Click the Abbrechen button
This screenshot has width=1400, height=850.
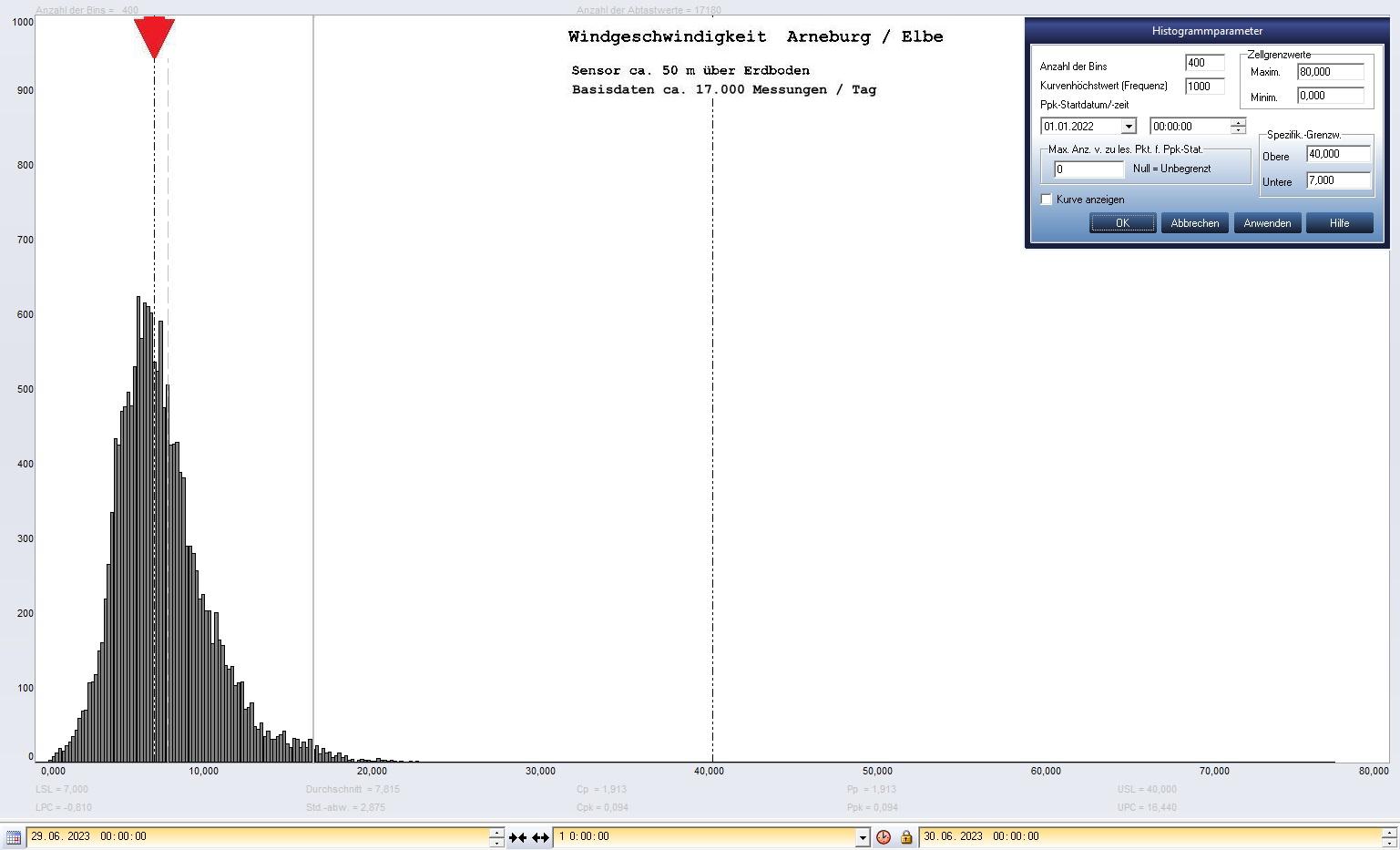point(1194,223)
